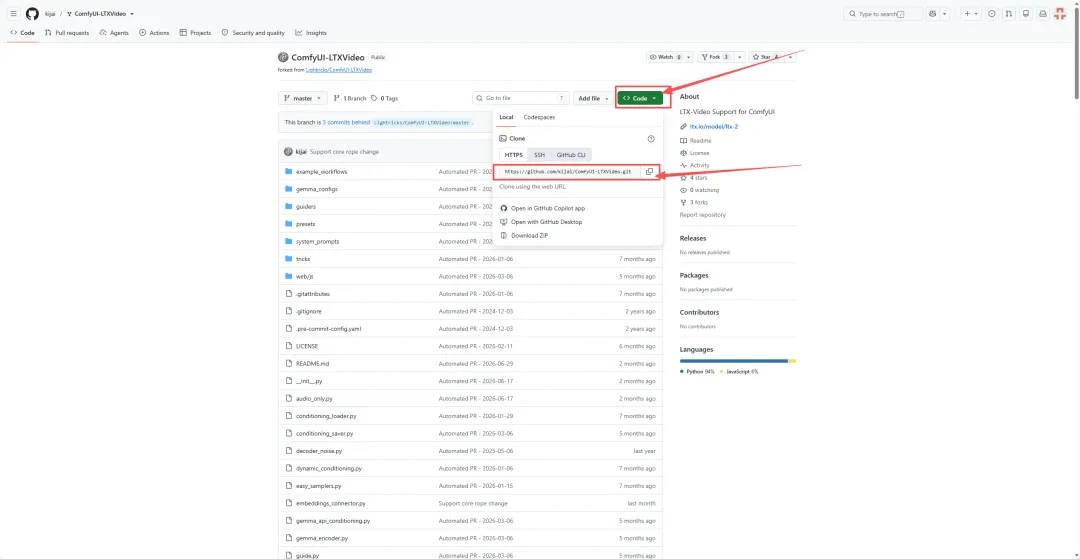Click the Go to file search field
This screenshot has height=559, width=1080.
click(521, 98)
